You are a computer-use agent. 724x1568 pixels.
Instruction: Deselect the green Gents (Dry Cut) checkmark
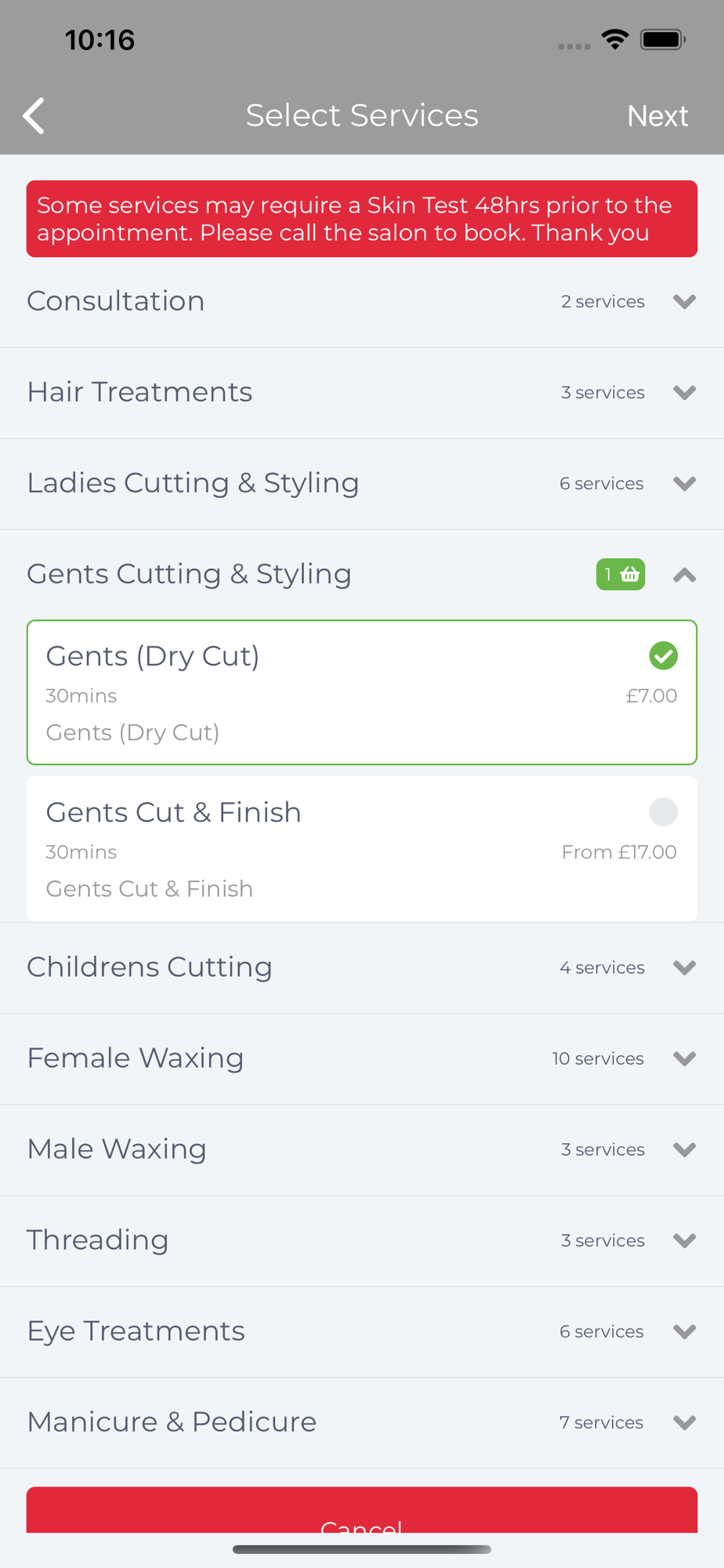pos(664,656)
